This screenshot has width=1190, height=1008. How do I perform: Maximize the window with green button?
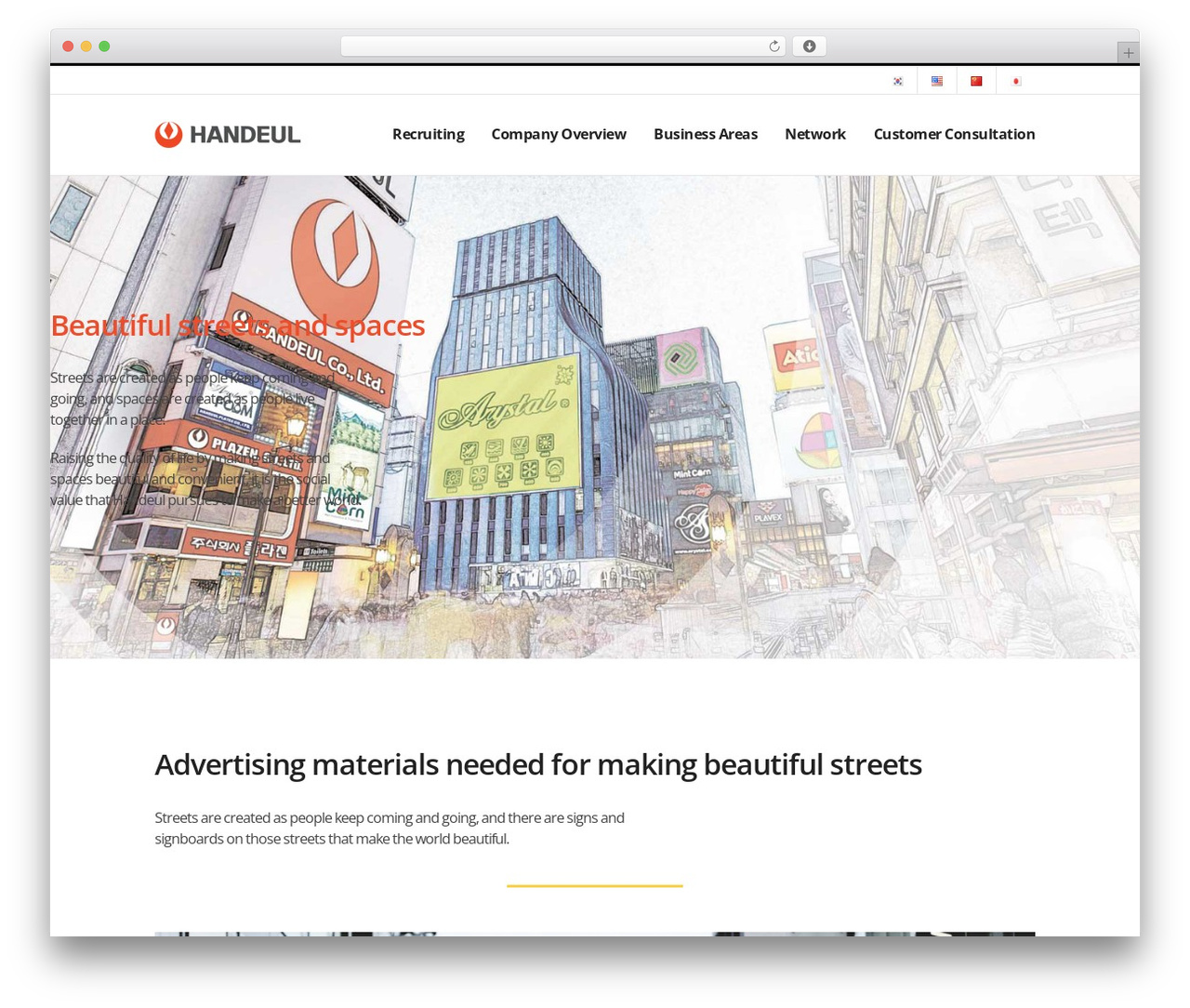click(104, 46)
